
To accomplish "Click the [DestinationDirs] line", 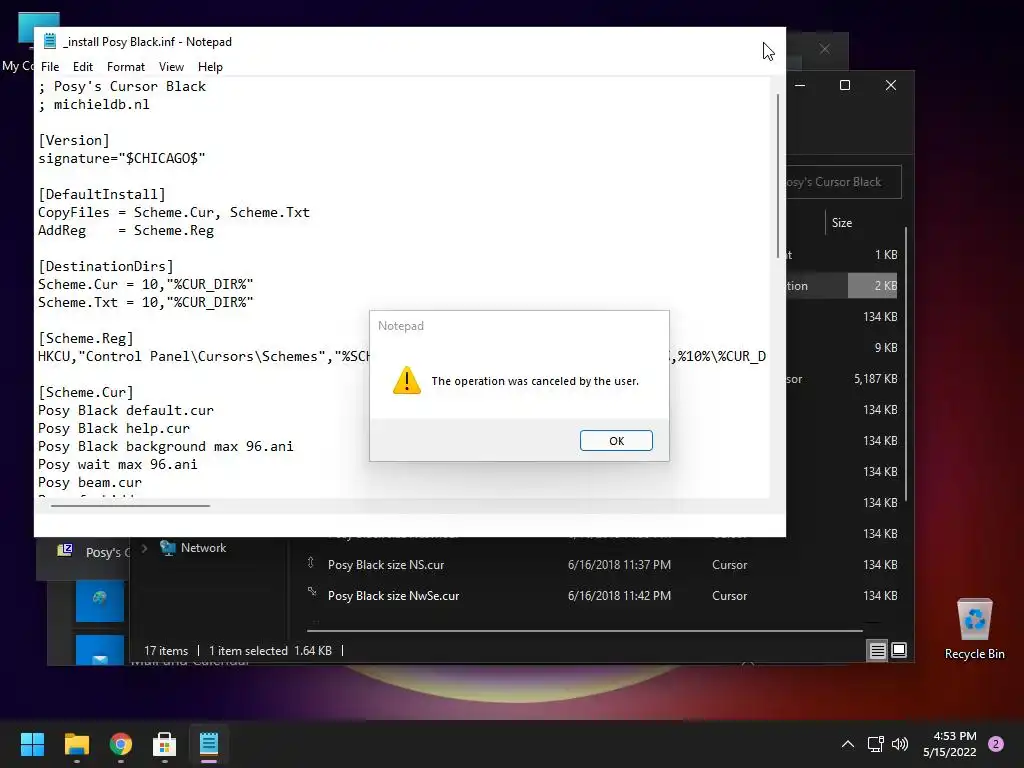I will click(106, 266).
